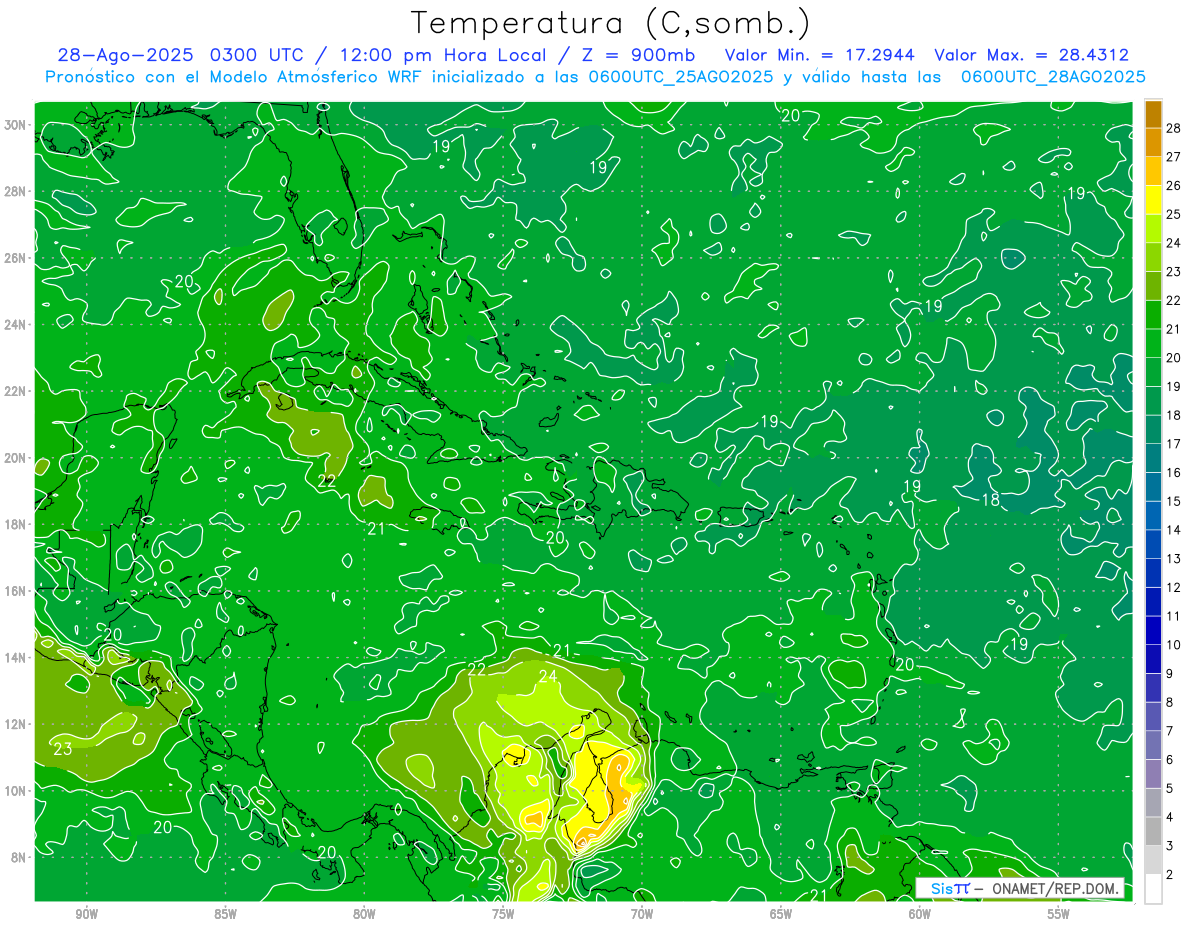This screenshot has height=927, width=1200.
Task: Click the "ONAMET/REP.DOM." credit label
Action: [x=1054, y=888]
